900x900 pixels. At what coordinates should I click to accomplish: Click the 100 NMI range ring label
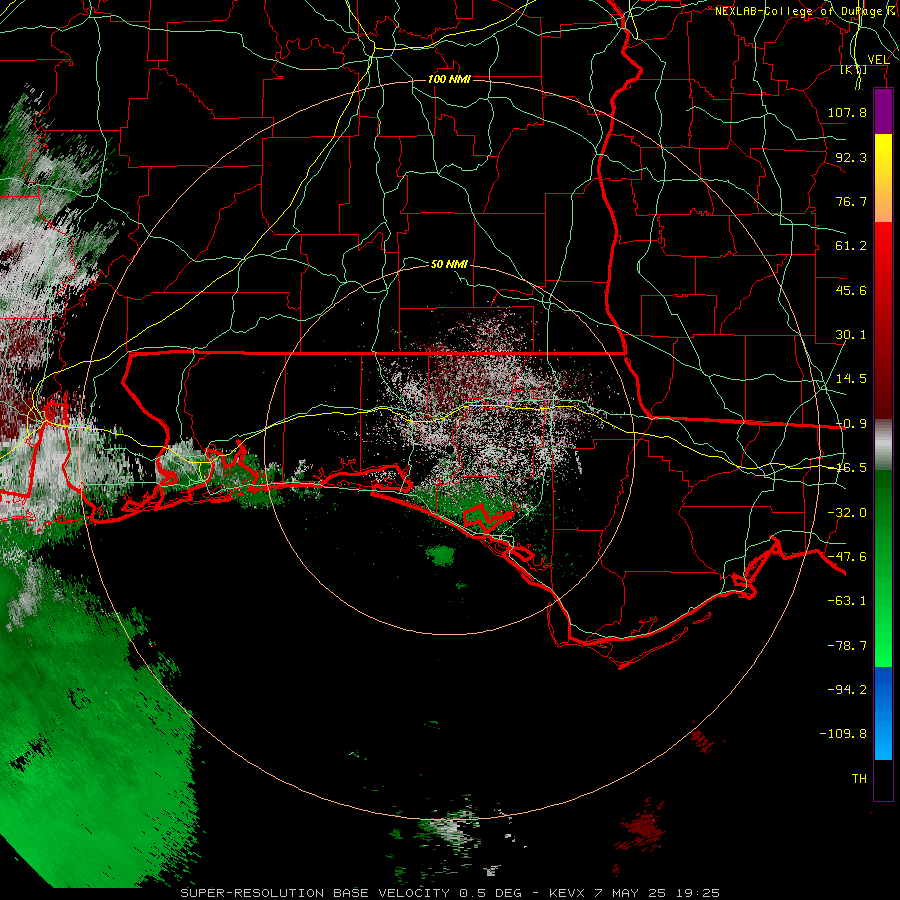449,79
